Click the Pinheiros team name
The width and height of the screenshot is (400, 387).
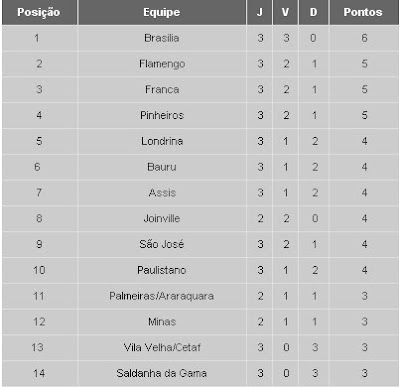click(x=162, y=115)
